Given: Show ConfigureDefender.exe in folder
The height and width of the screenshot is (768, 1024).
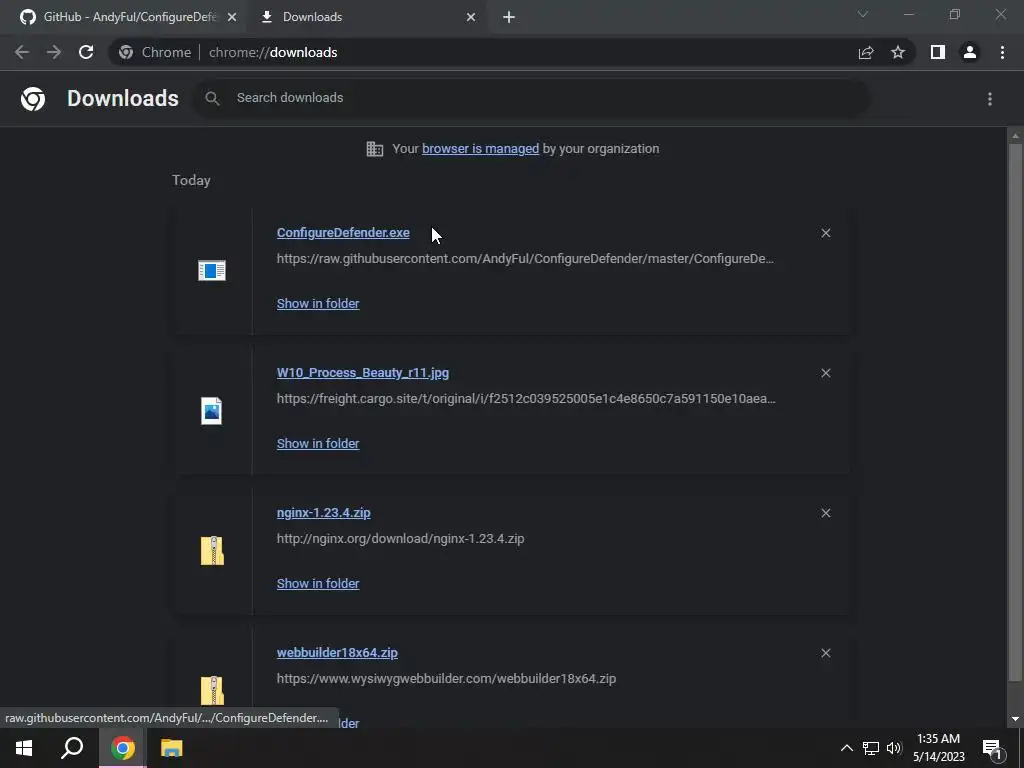Looking at the screenshot, I should point(318,304).
